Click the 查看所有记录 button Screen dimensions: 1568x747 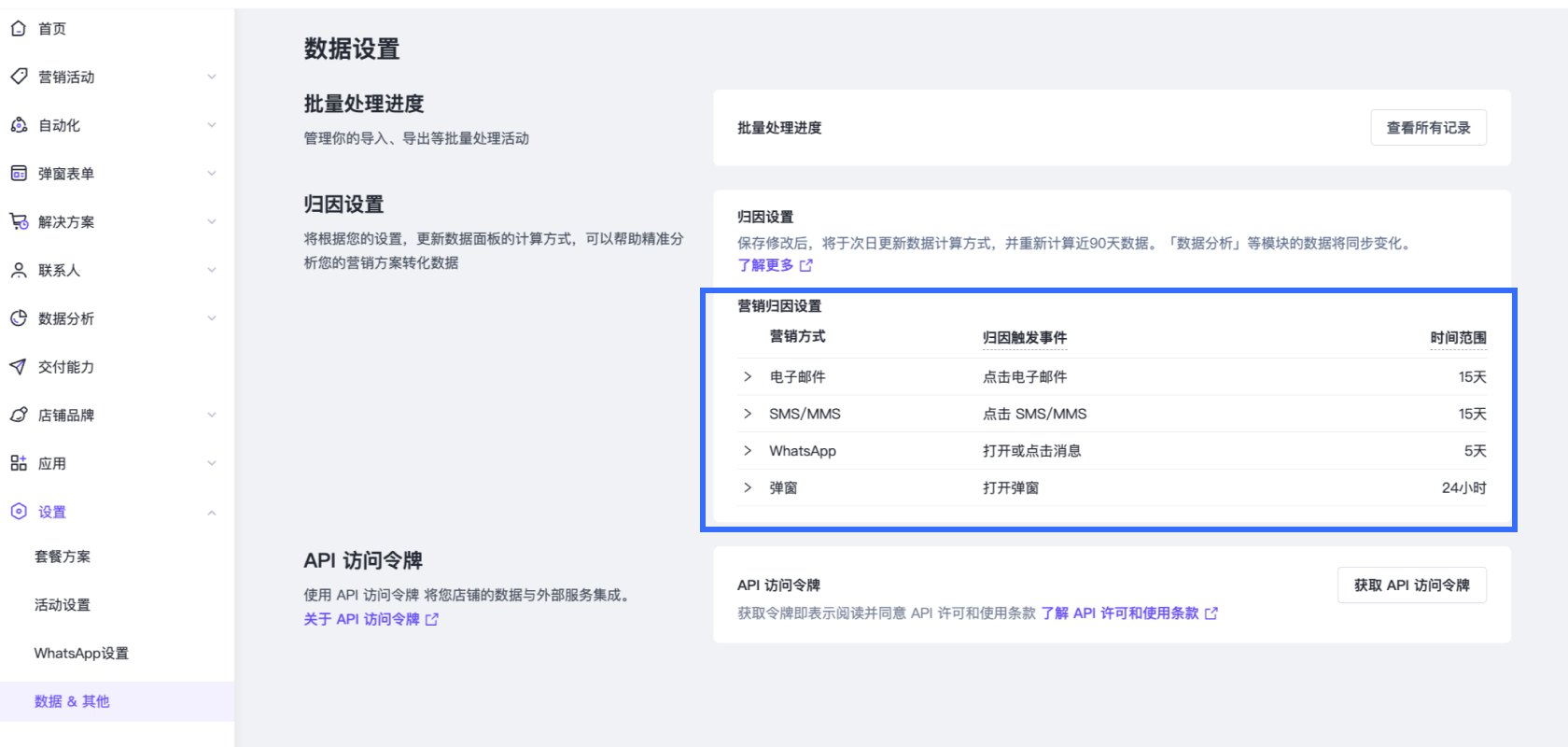(1428, 128)
